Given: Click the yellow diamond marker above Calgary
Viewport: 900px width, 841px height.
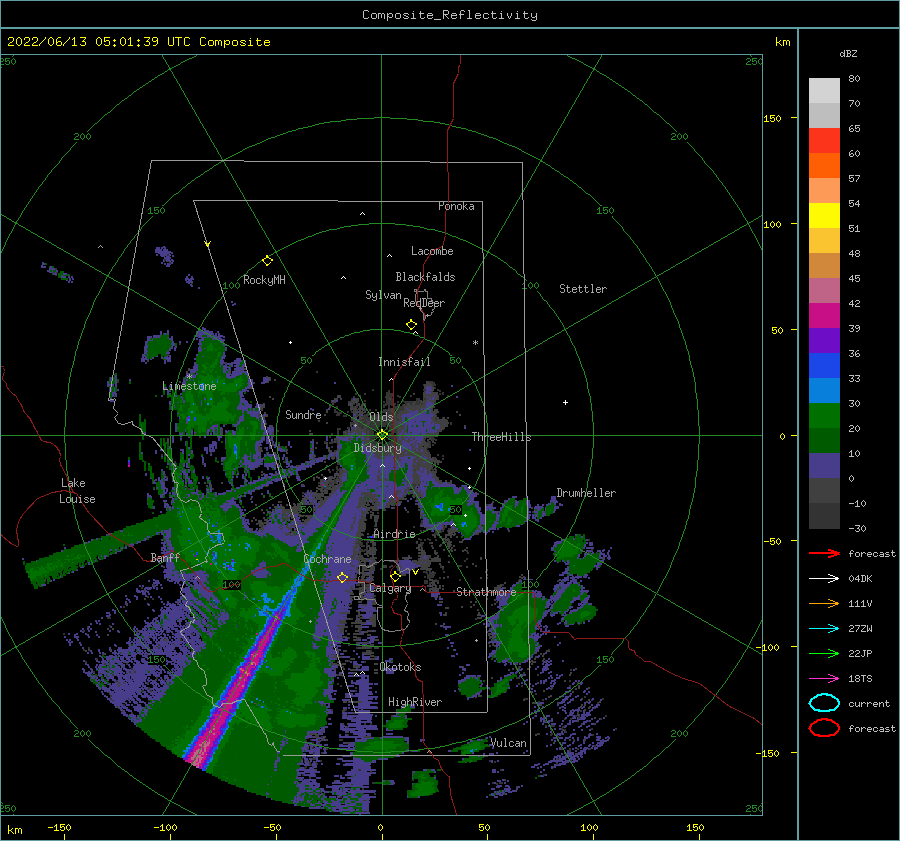Looking at the screenshot, I should point(395,576).
